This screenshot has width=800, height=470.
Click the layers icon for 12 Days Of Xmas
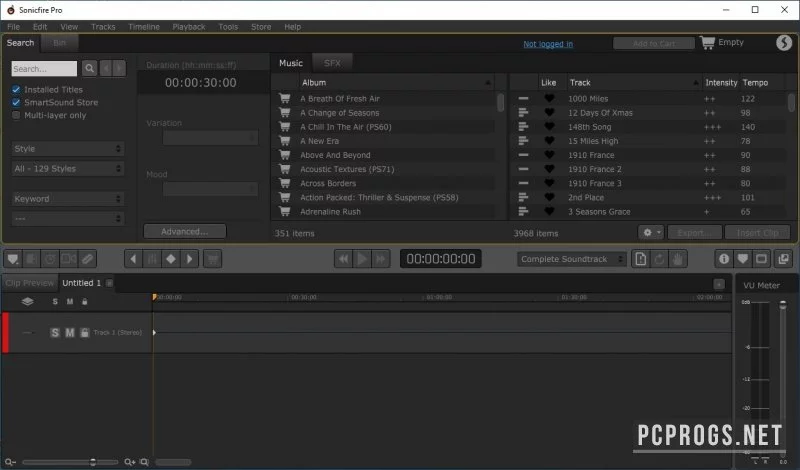click(523, 112)
